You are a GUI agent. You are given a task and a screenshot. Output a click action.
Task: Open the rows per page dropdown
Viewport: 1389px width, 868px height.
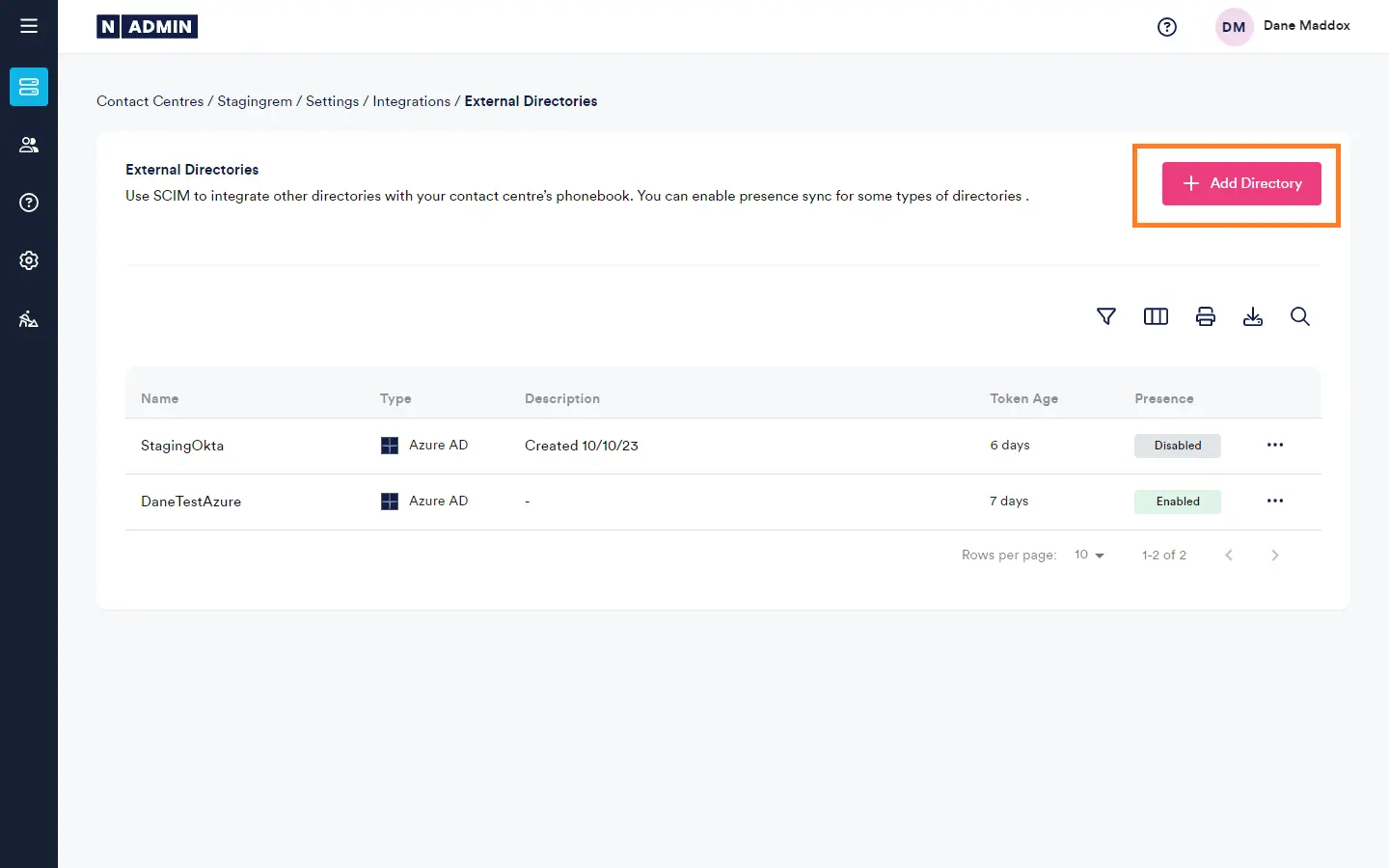tap(1089, 555)
